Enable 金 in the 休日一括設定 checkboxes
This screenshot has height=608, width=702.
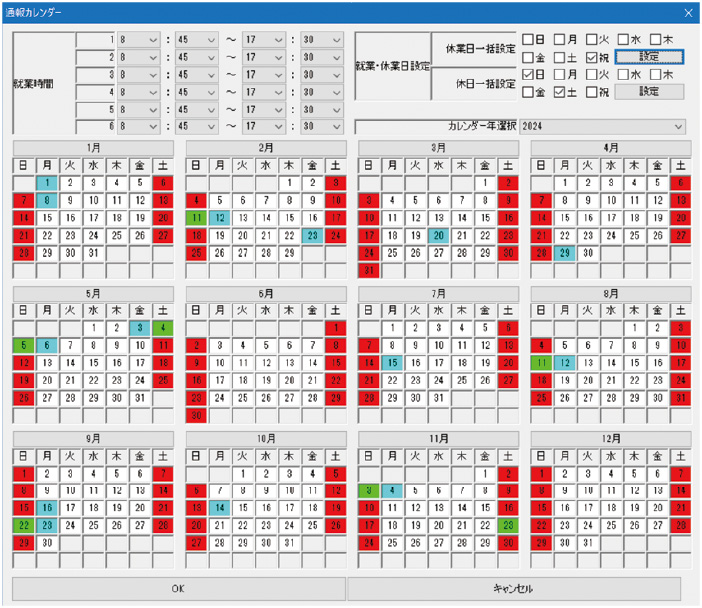528,92
